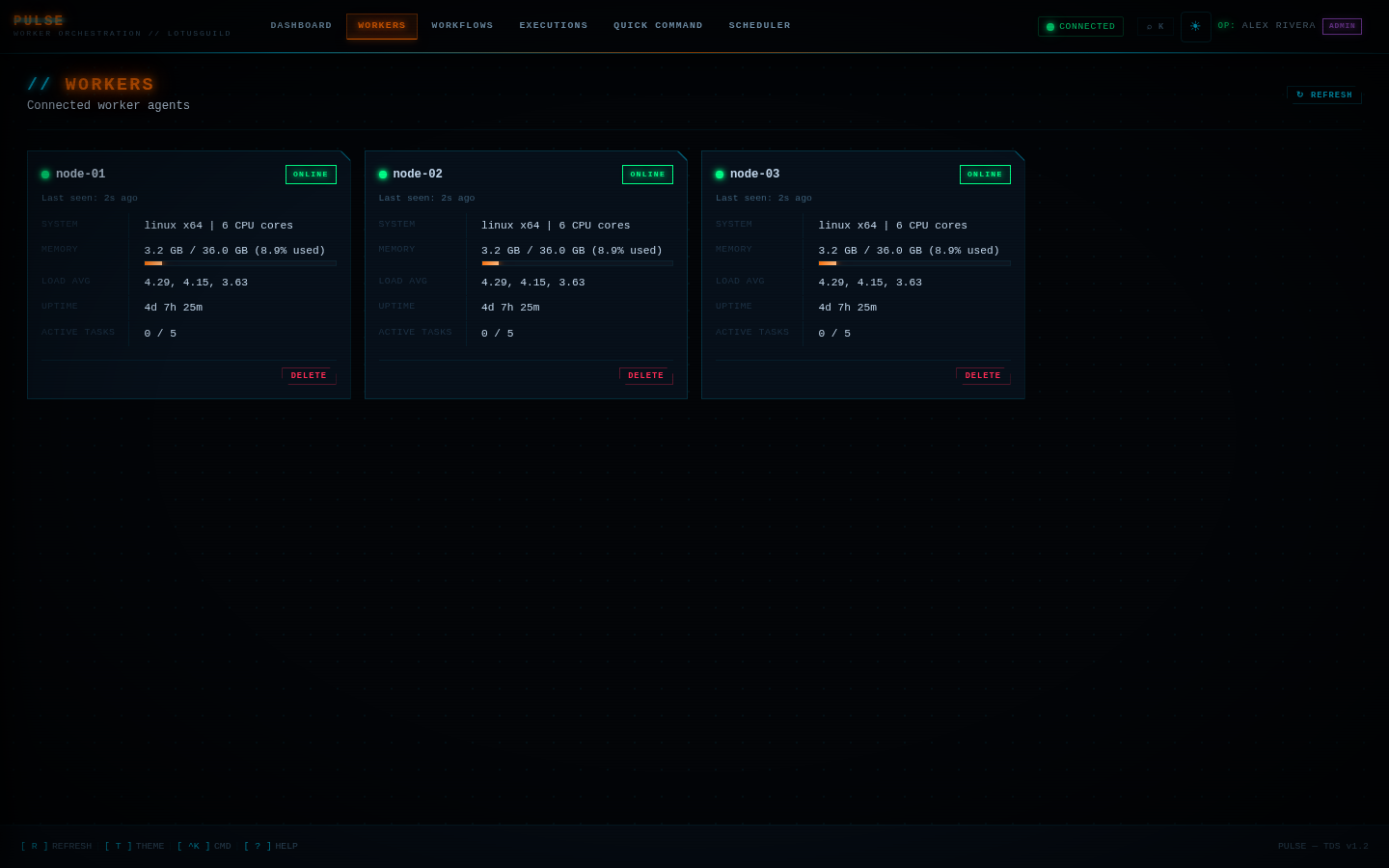Click node-03's active tasks value 0 / 5
This screenshot has height=868, width=1389.
point(834,334)
